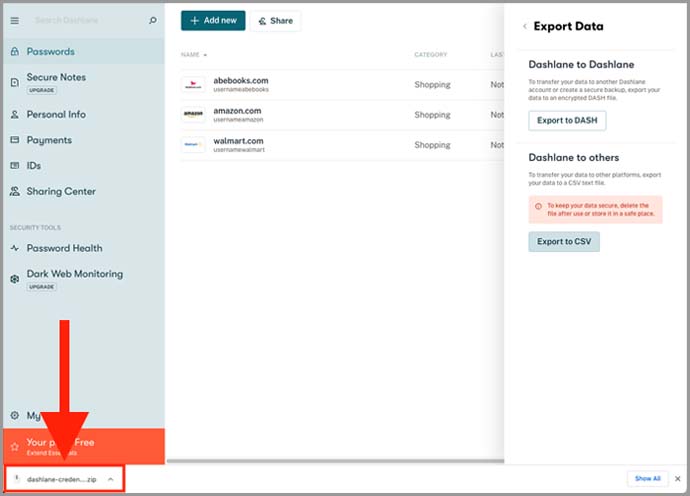Screen dimensions: 690x496
Task: Click the usernamewalmart text
Action: (239, 150)
